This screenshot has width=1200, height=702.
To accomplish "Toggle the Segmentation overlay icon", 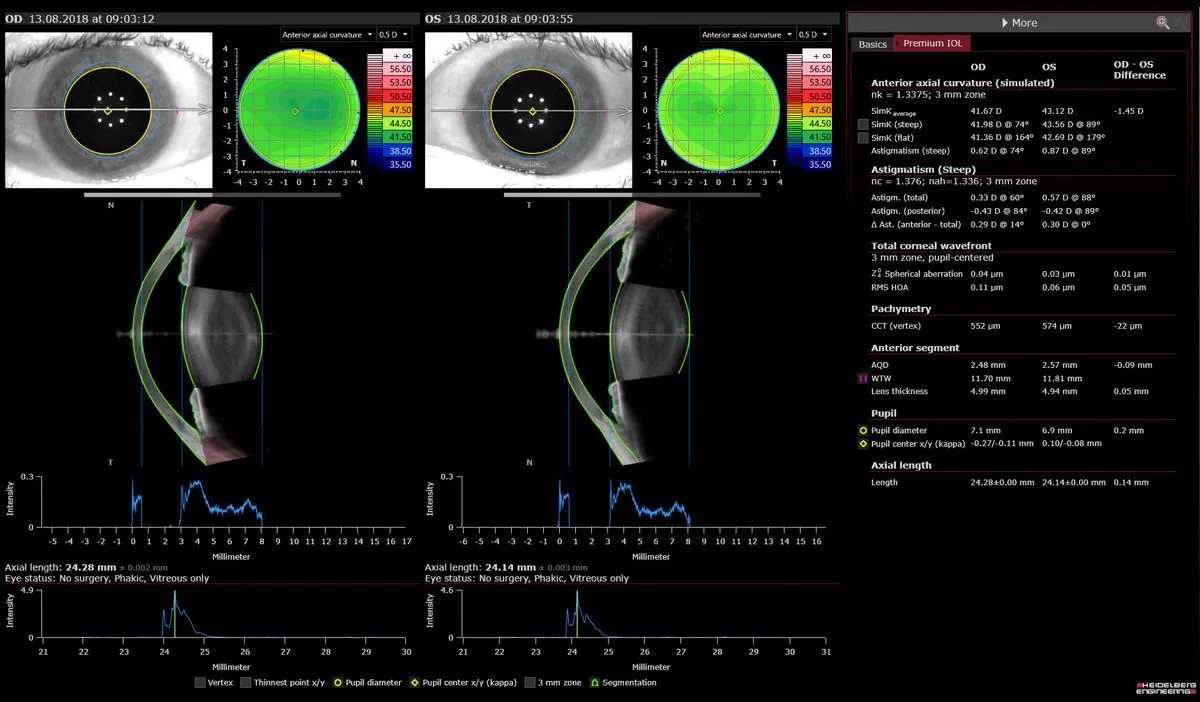I will coord(596,683).
